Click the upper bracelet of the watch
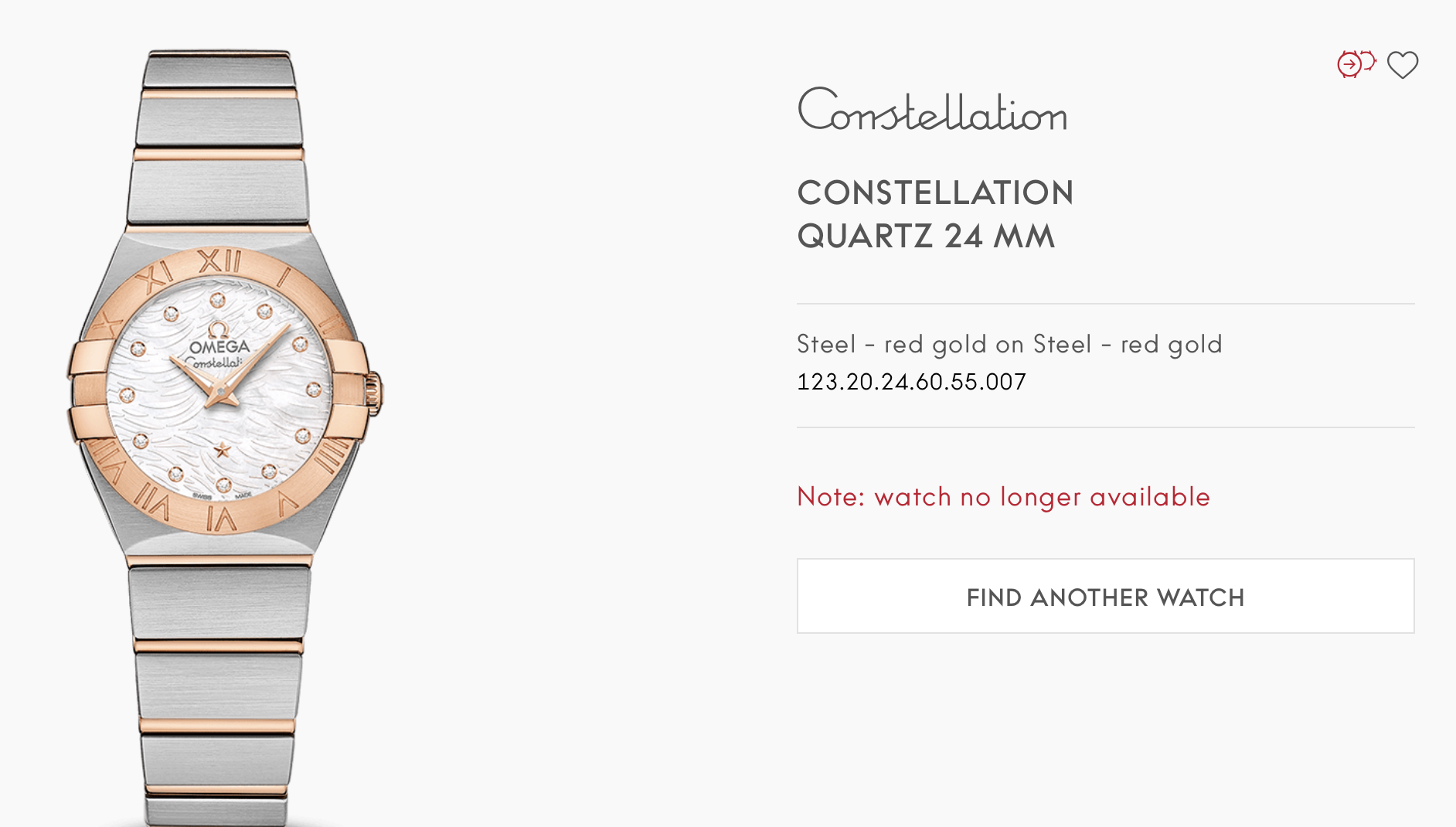 219,139
